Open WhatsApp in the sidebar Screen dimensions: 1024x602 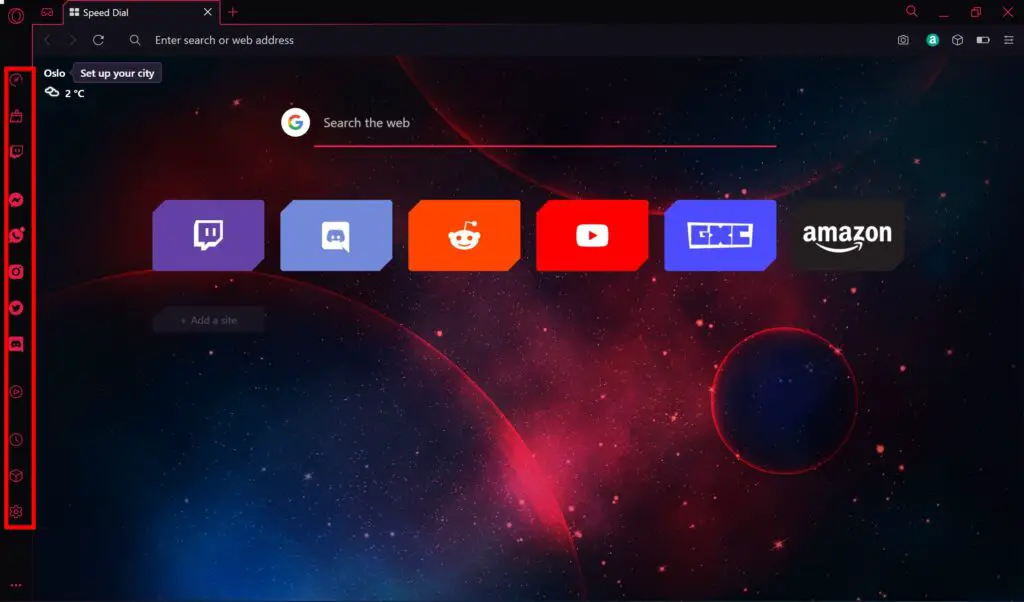(x=16, y=235)
